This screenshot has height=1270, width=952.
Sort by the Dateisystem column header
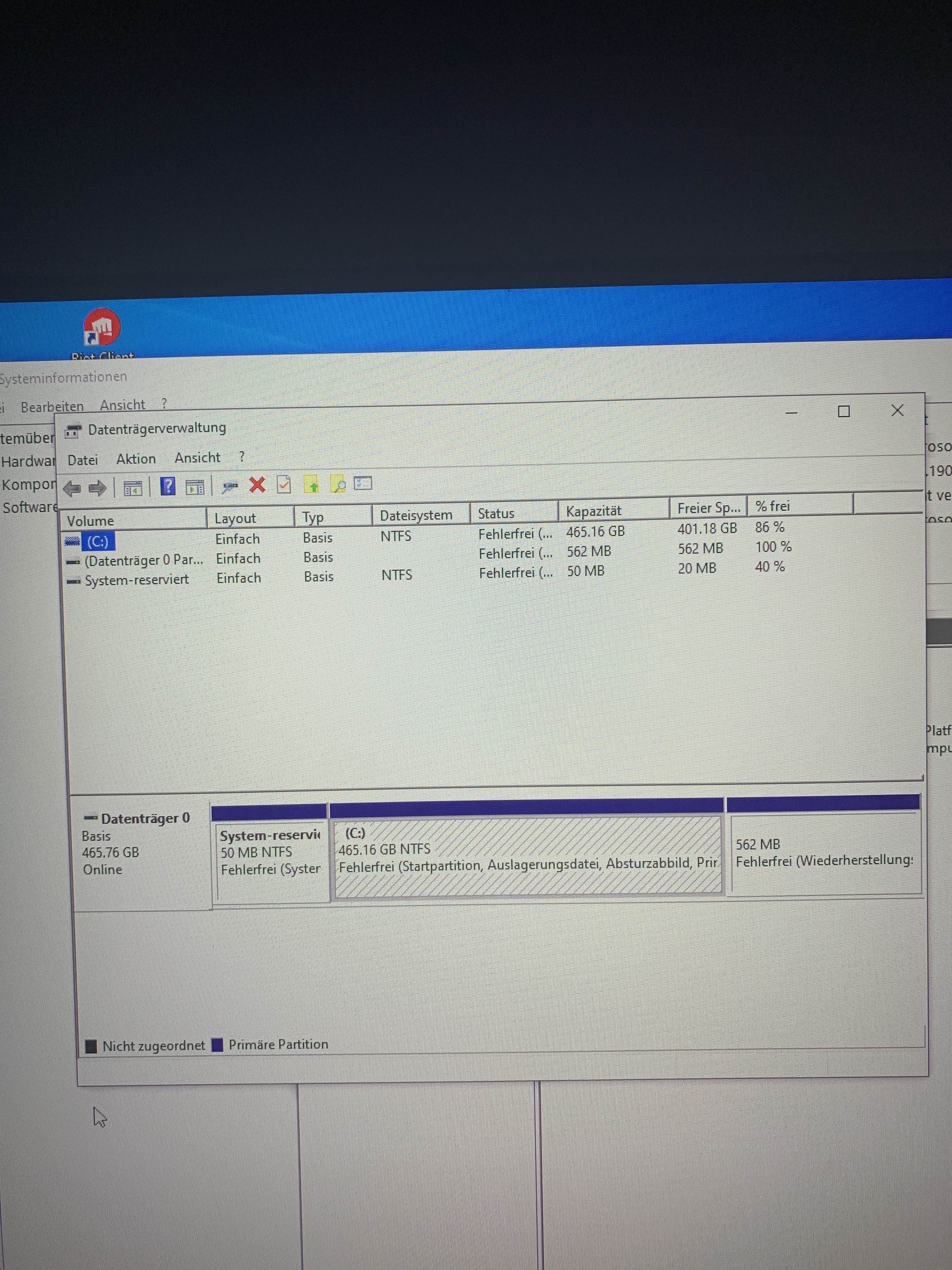tap(416, 515)
